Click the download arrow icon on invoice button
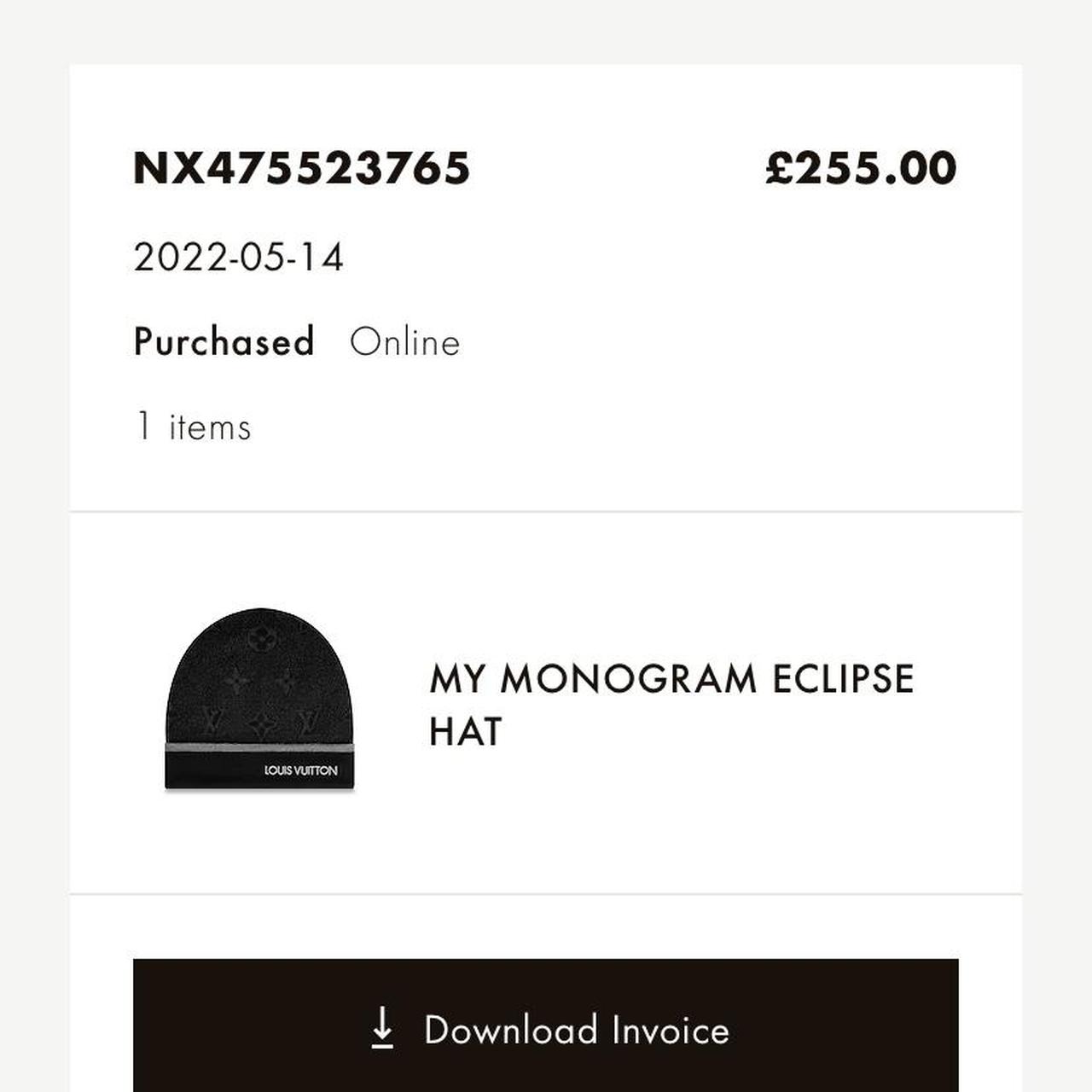Screen dimensions: 1092x1092 click(x=383, y=1030)
